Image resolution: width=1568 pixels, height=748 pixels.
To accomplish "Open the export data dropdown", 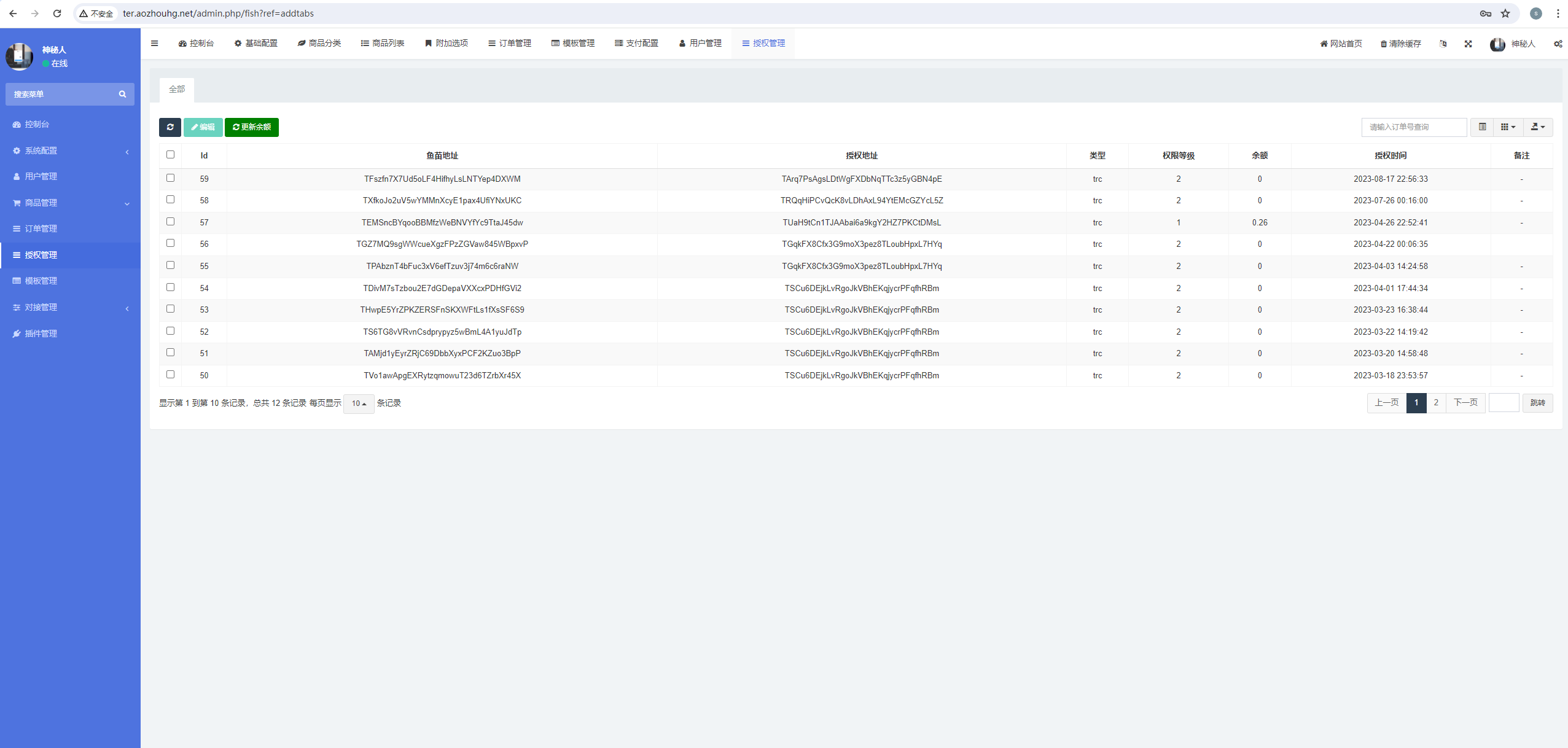I will (1537, 127).
